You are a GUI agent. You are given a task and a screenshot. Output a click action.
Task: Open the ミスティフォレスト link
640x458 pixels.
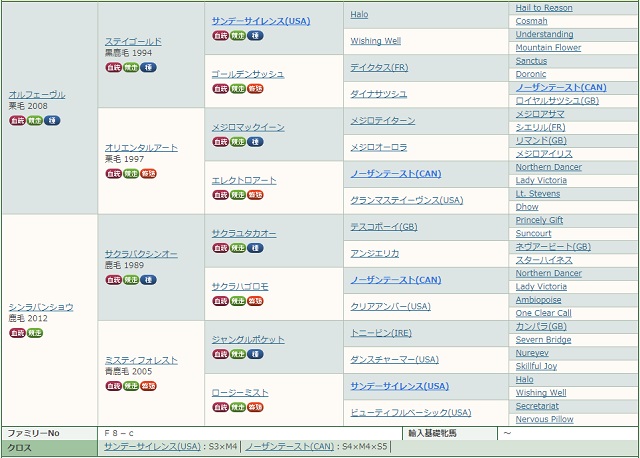(x=141, y=360)
